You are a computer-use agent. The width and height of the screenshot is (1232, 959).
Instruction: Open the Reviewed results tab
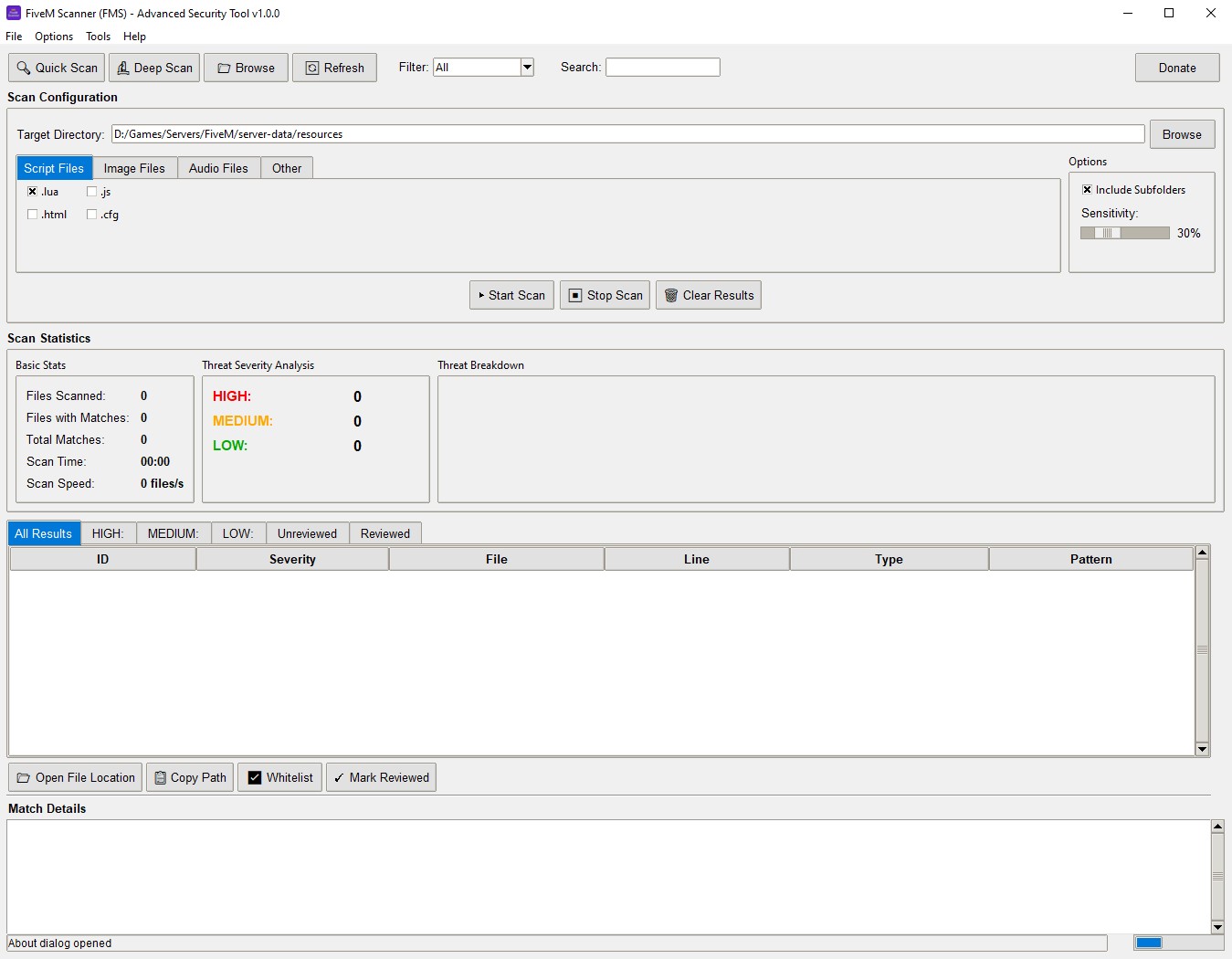pyautogui.click(x=385, y=533)
